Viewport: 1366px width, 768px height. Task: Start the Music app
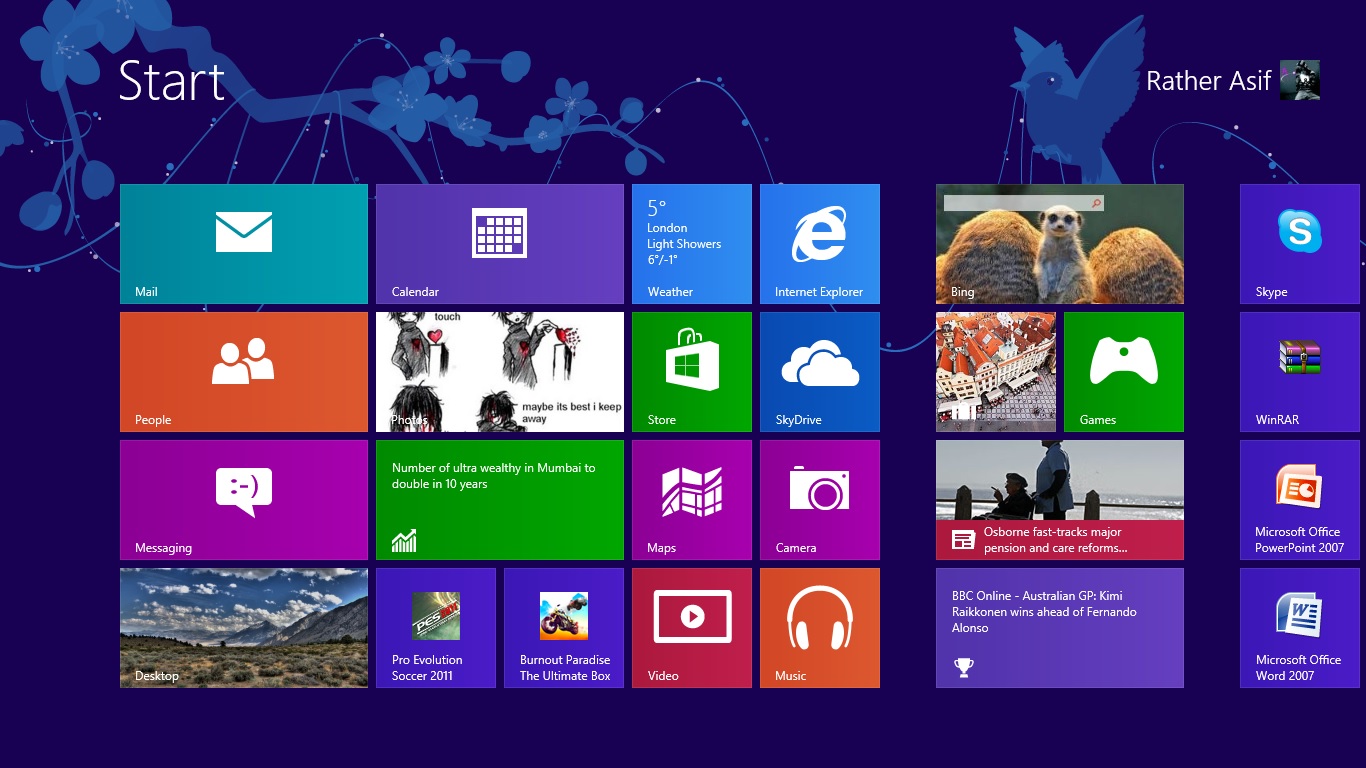tap(819, 627)
